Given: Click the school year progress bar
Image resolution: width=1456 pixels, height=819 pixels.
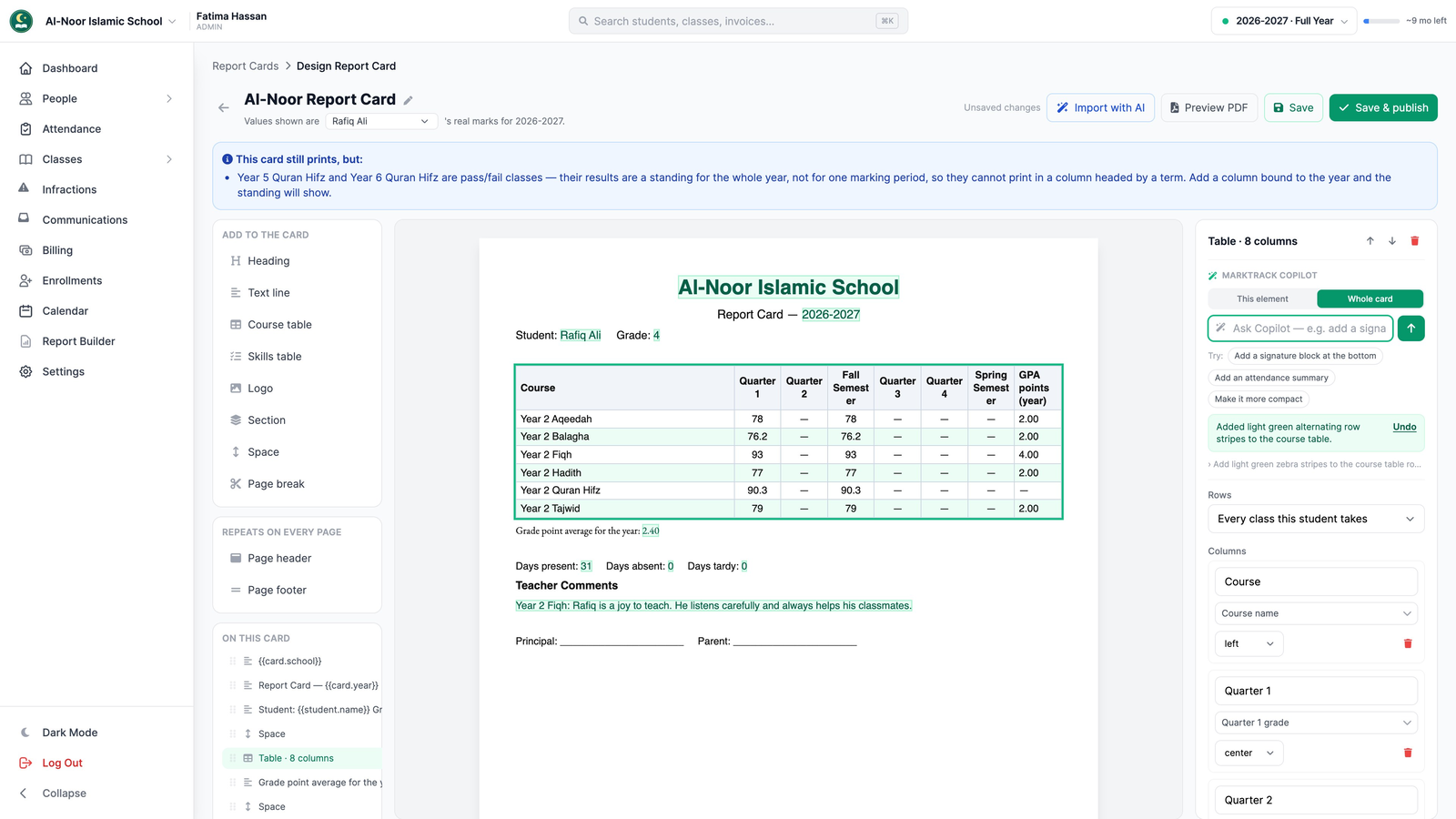Looking at the screenshot, I should (x=1381, y=21).
